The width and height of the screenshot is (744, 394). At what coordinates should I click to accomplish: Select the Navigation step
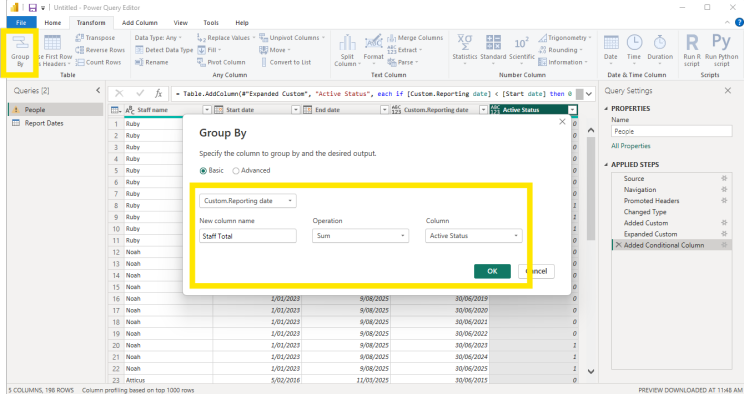point(640,189)
